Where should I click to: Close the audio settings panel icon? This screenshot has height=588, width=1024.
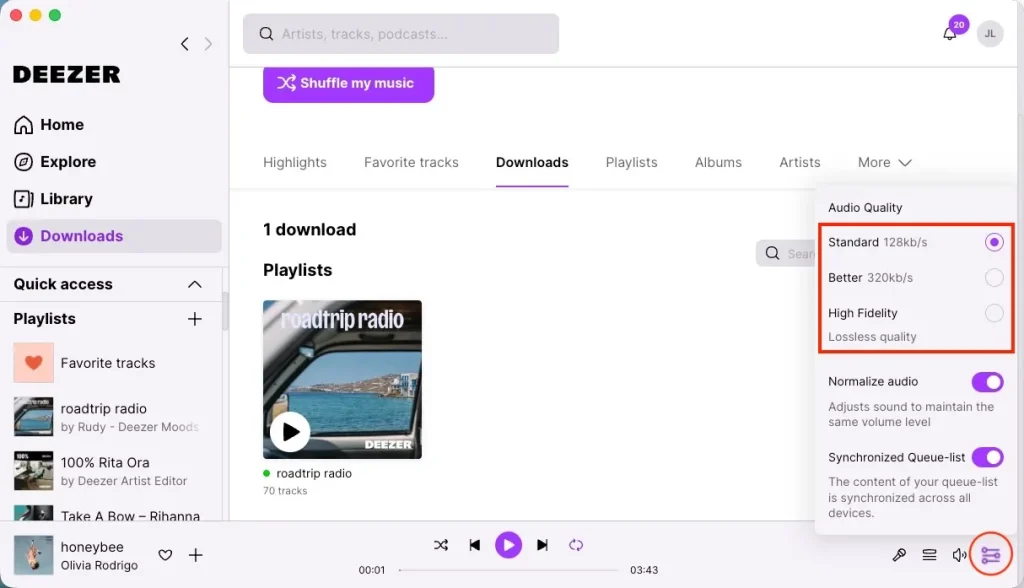coord(991,555)
